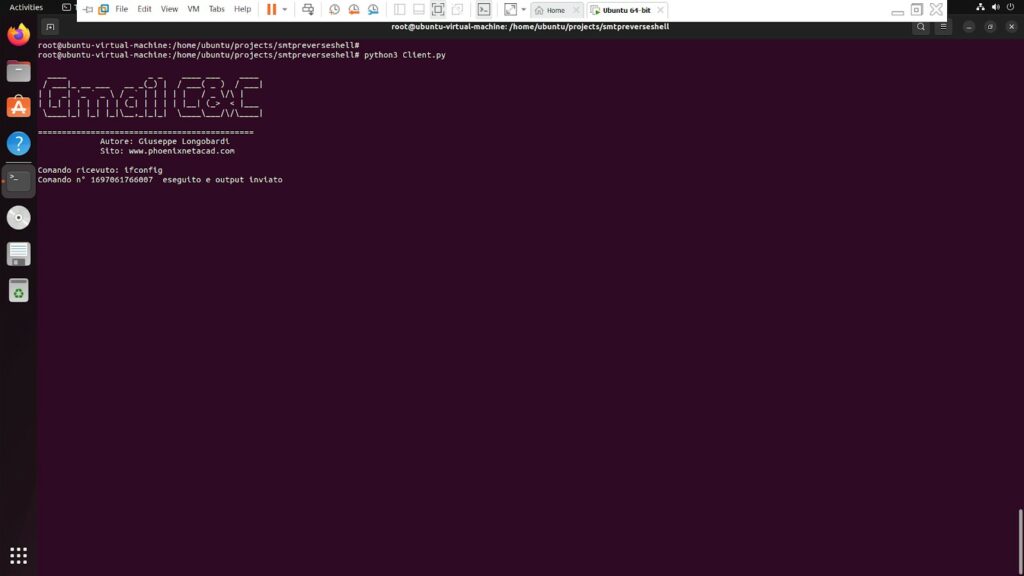
Task: Take a VM snapshot using the clock icon
Action: [334, 9]
